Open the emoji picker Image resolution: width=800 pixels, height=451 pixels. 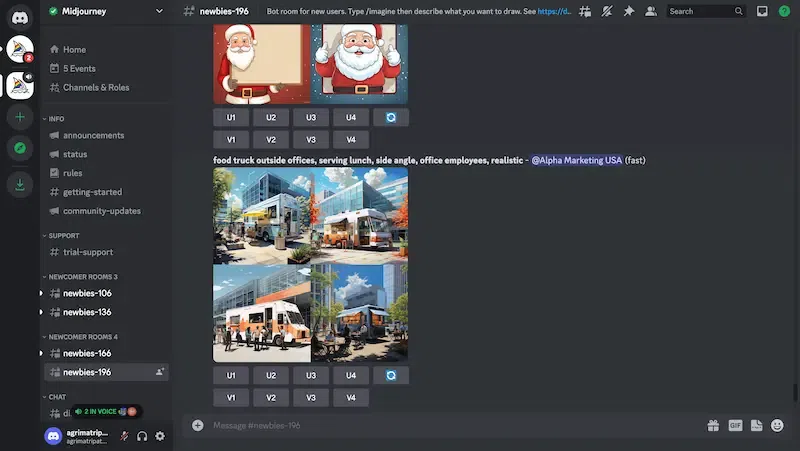point(777,425)
